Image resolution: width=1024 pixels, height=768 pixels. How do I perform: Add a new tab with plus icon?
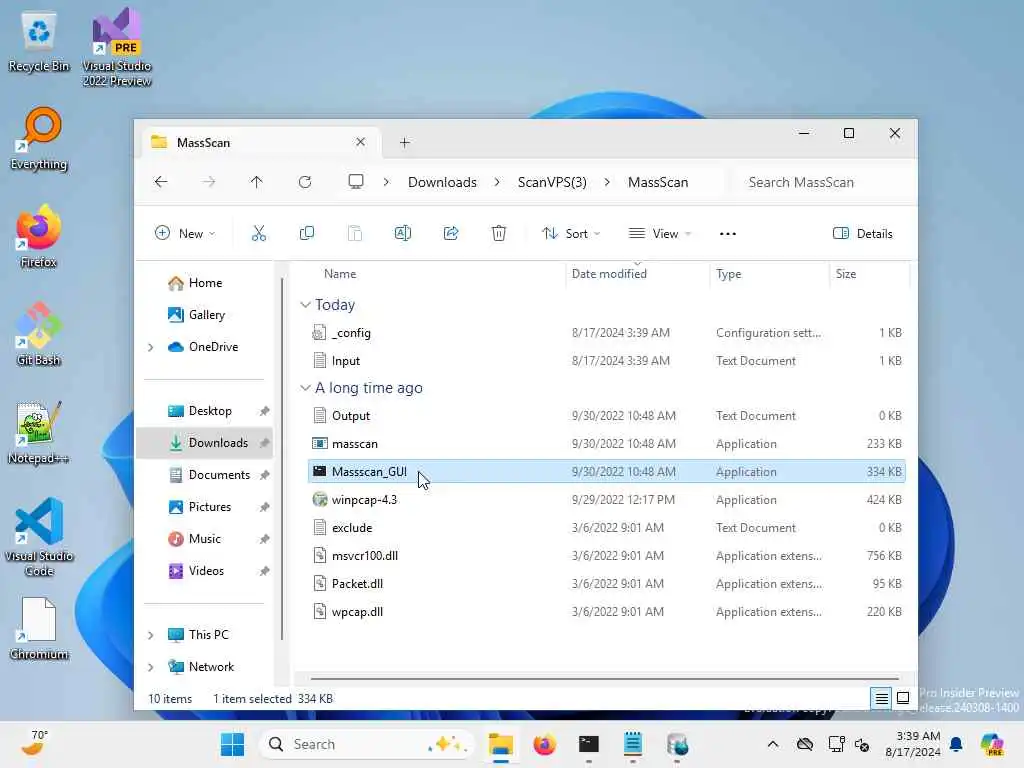(405, 142)
